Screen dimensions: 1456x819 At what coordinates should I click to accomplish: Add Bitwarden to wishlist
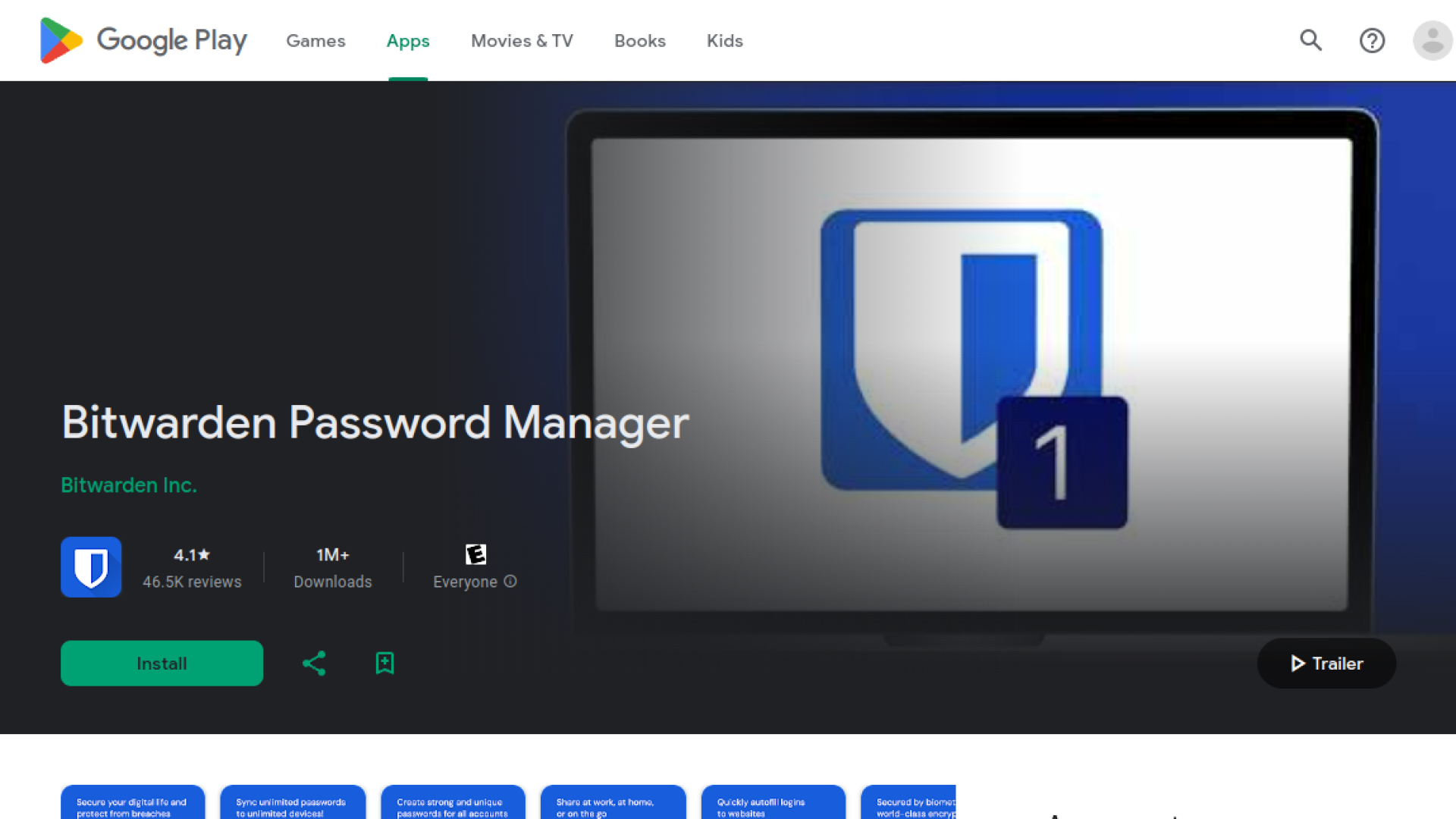(384, 663)
